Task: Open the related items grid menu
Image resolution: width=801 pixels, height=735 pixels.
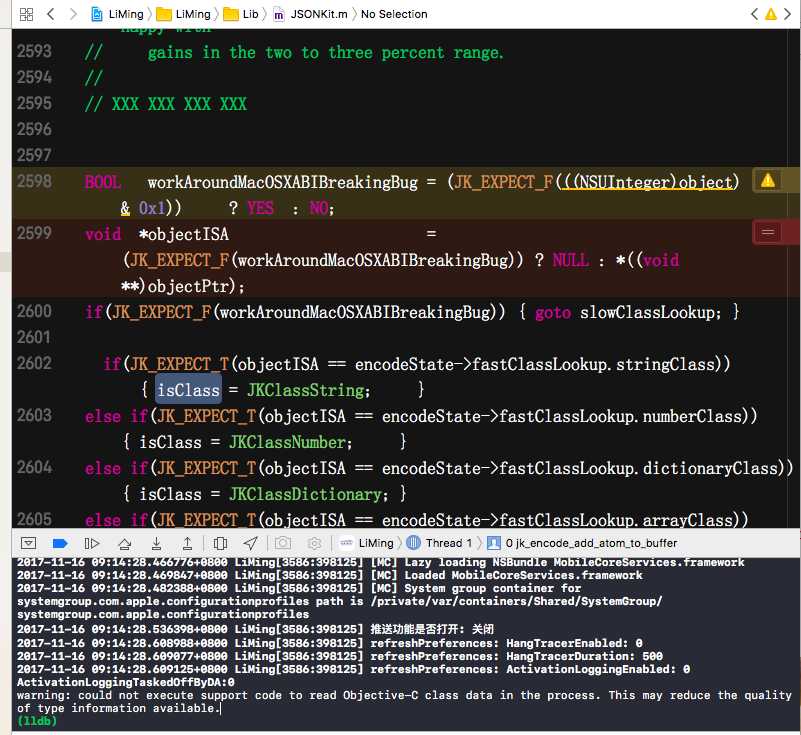Action: pyautogui.click(x=26, y=14)
